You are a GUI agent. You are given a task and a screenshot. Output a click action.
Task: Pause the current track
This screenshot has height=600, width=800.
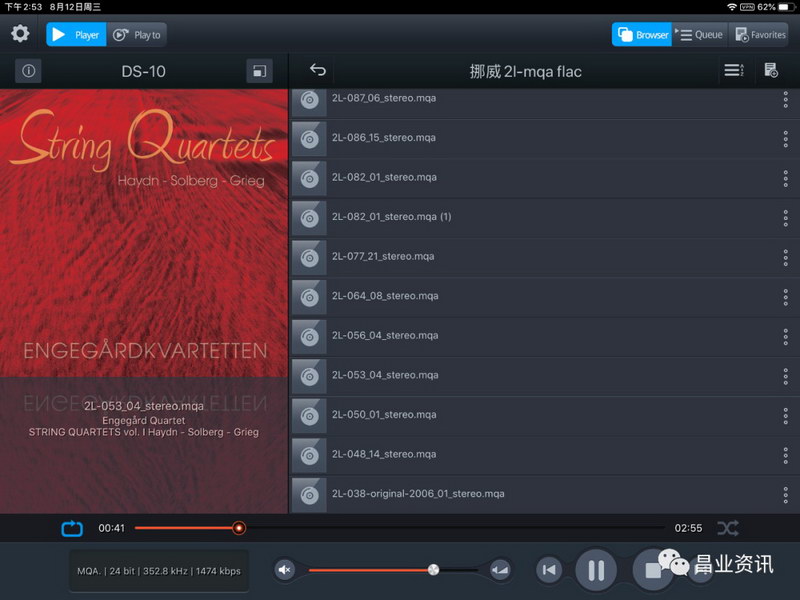[596, 570]
